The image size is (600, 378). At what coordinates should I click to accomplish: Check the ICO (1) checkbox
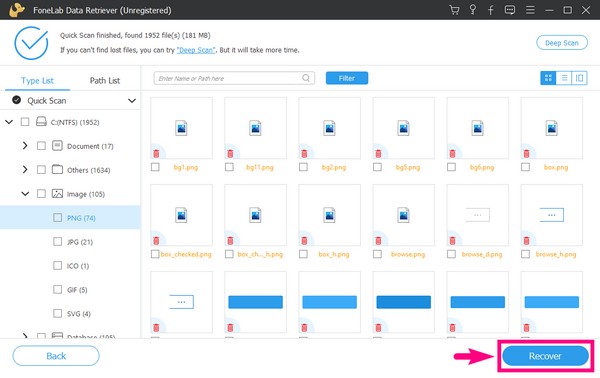57,266
